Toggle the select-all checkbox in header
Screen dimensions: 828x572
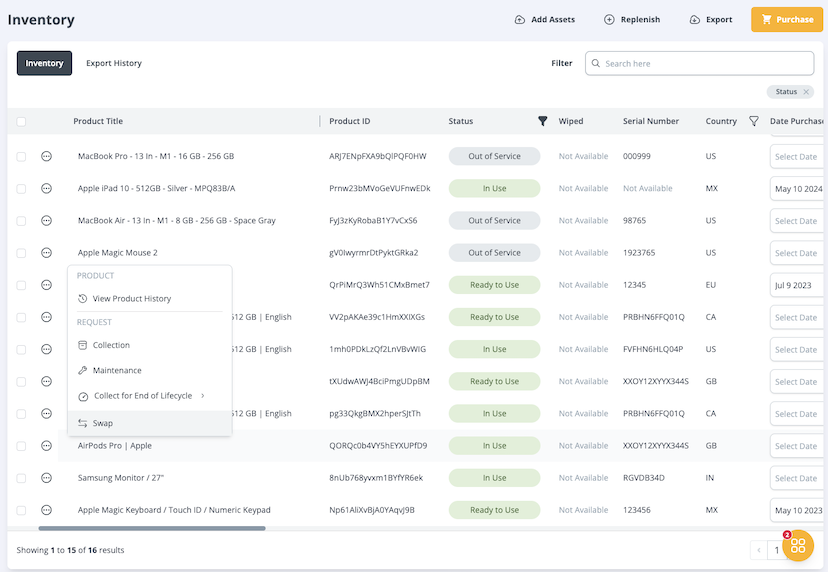coord(21,122)
